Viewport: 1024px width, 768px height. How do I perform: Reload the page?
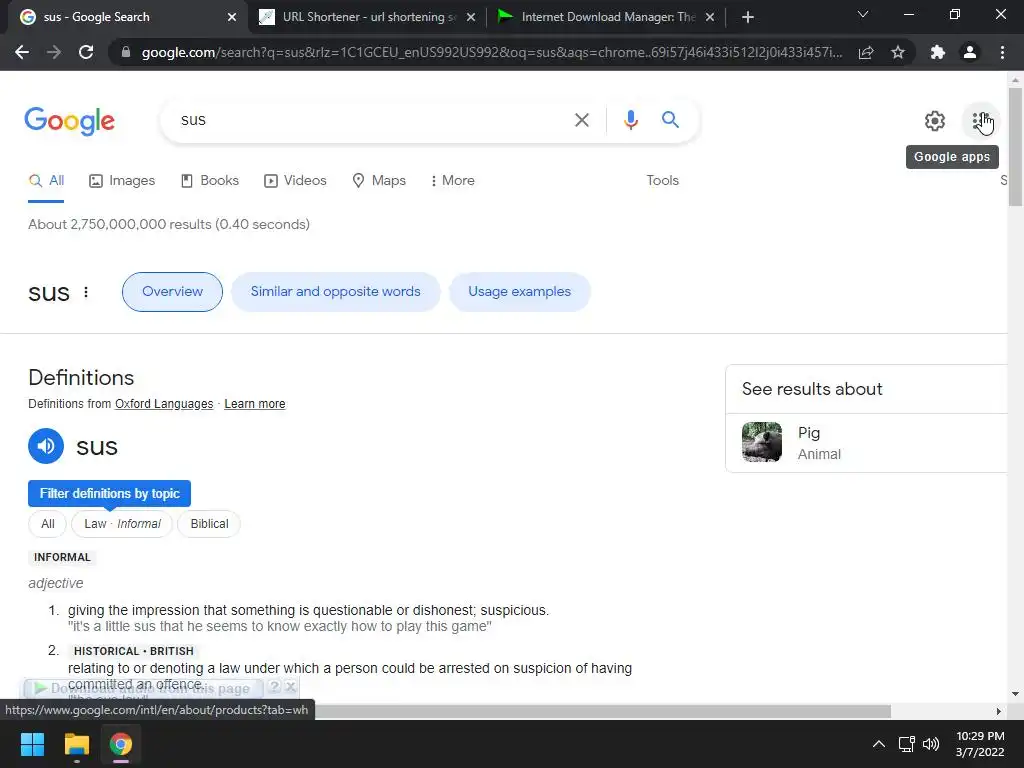(x=86, y=52)
